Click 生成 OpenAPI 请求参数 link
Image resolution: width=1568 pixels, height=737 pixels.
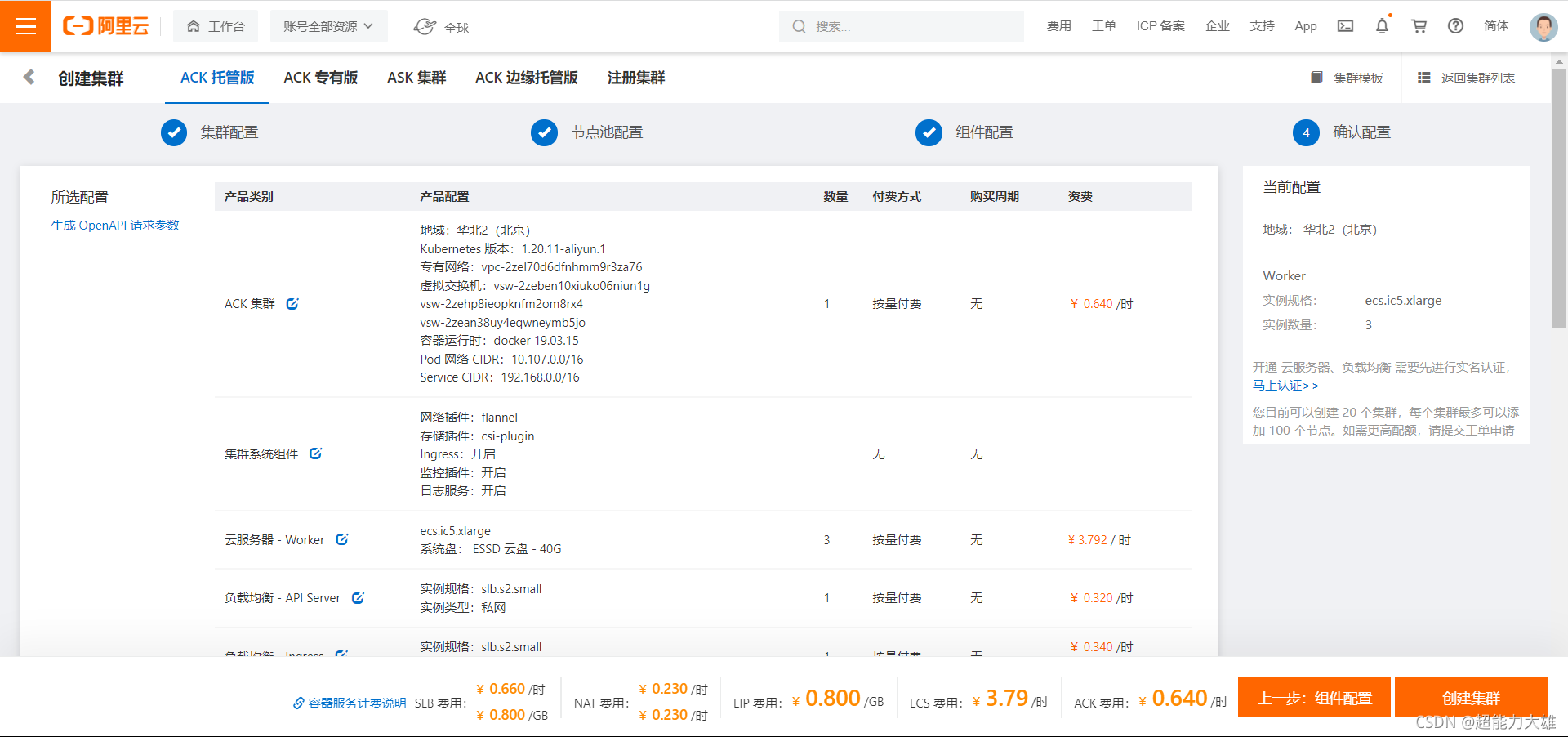[115, 226]
